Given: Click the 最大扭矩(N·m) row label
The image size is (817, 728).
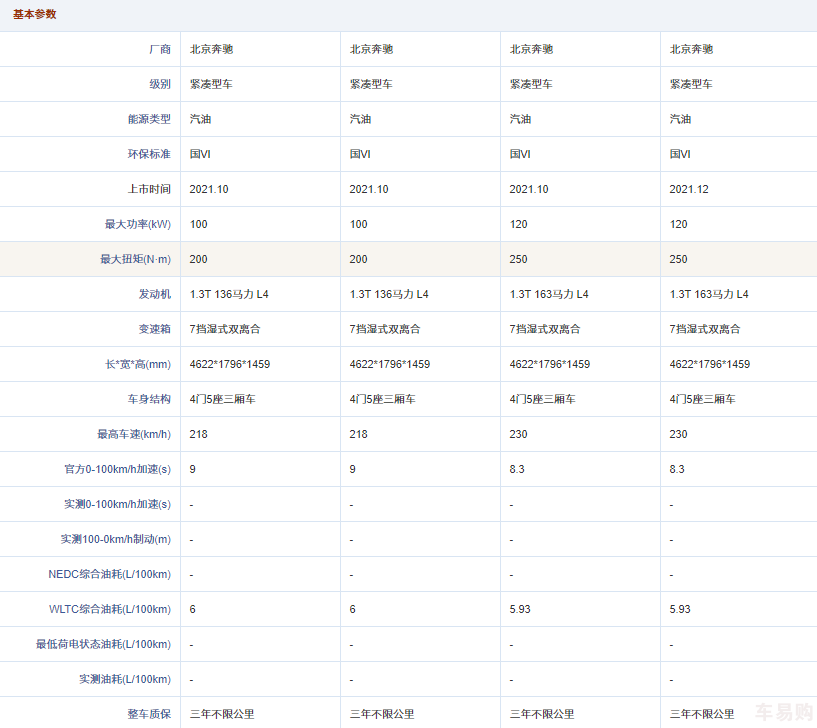Looking at the screenshot, I should [x=135, y=259].
